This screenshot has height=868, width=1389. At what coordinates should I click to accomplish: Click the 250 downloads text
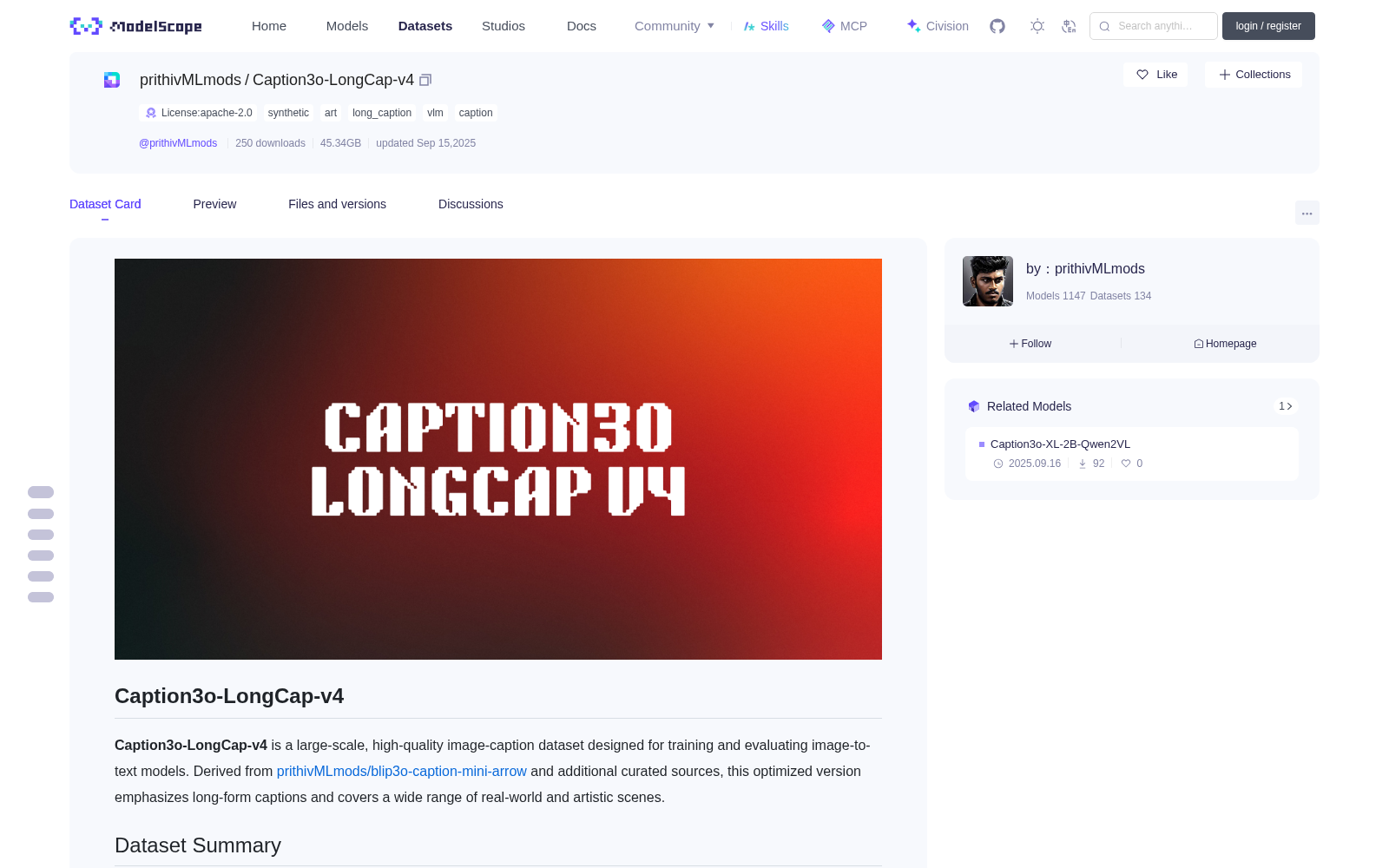pyautogui.click(x=270, y=143)
